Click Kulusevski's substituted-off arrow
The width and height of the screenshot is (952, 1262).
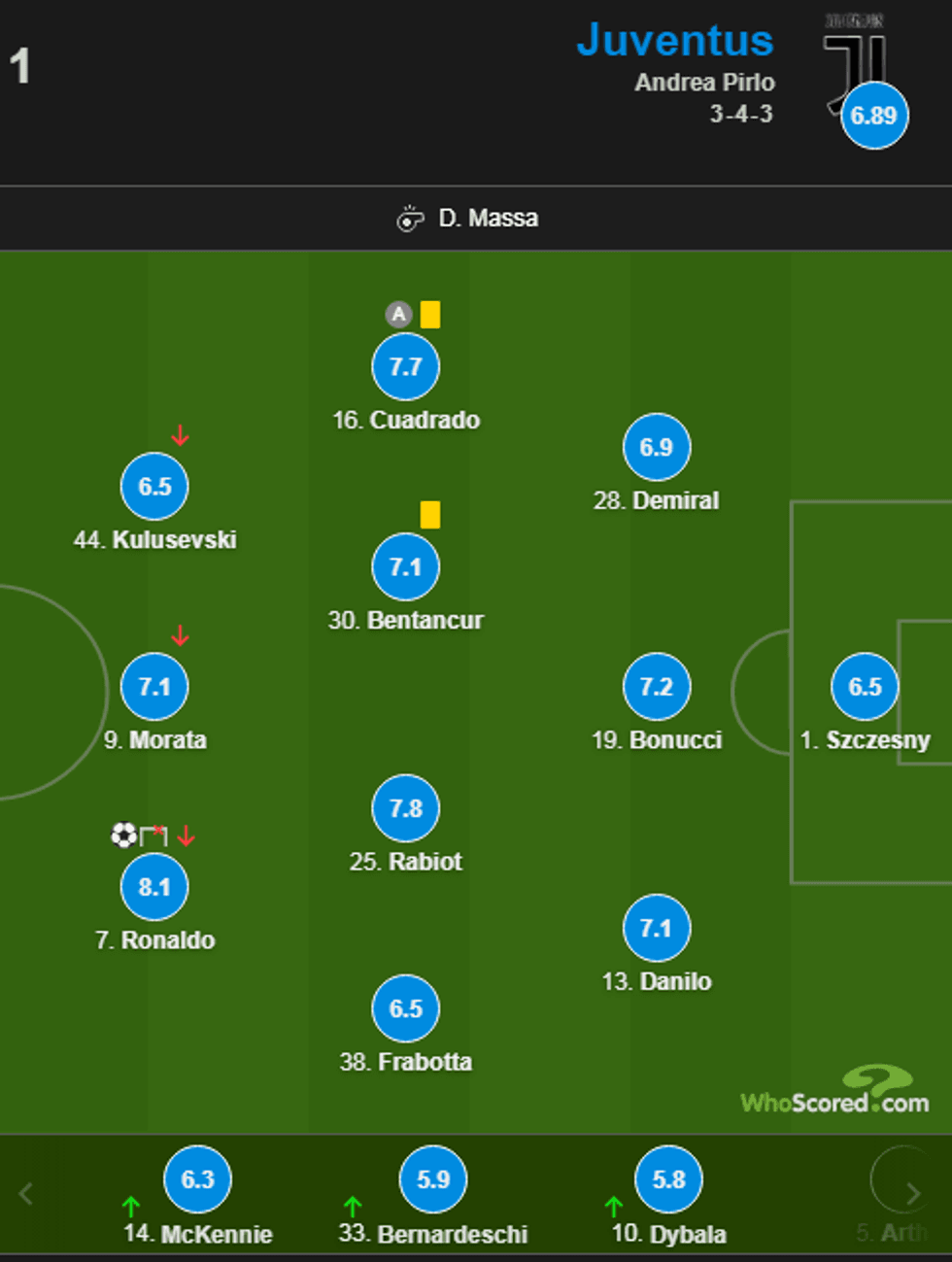[180, 436]
